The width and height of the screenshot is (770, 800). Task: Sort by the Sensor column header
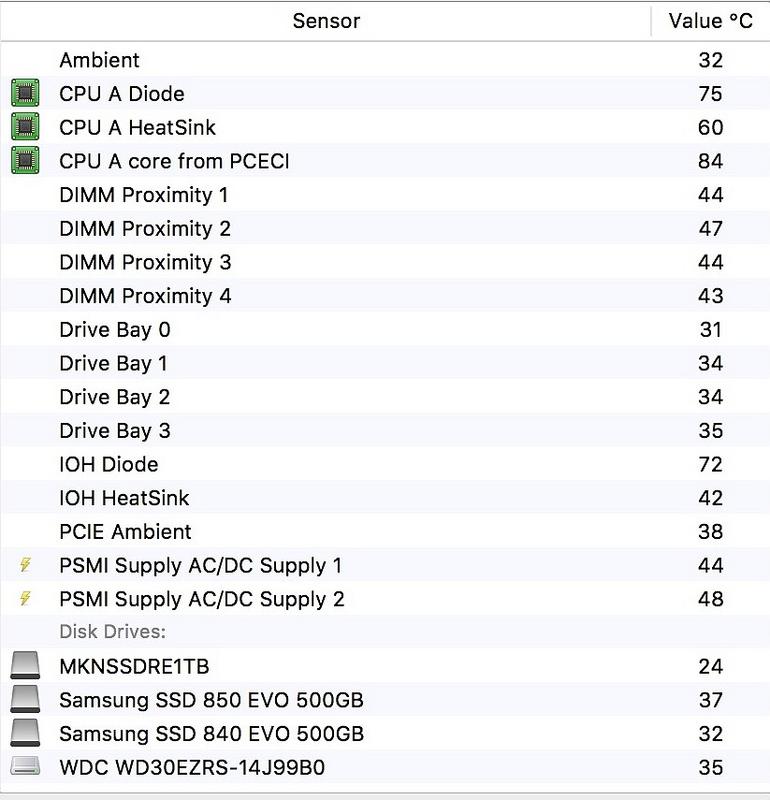point(326,21)
